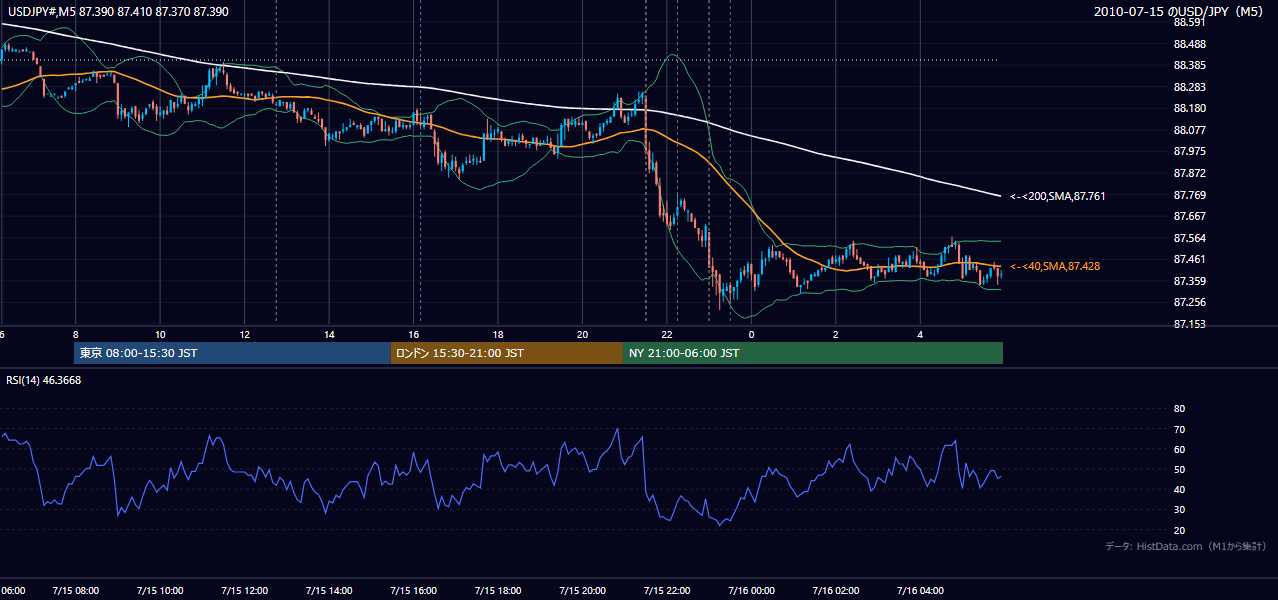Click the 7/16 00:00 bottom time label

tap(752, 591)
